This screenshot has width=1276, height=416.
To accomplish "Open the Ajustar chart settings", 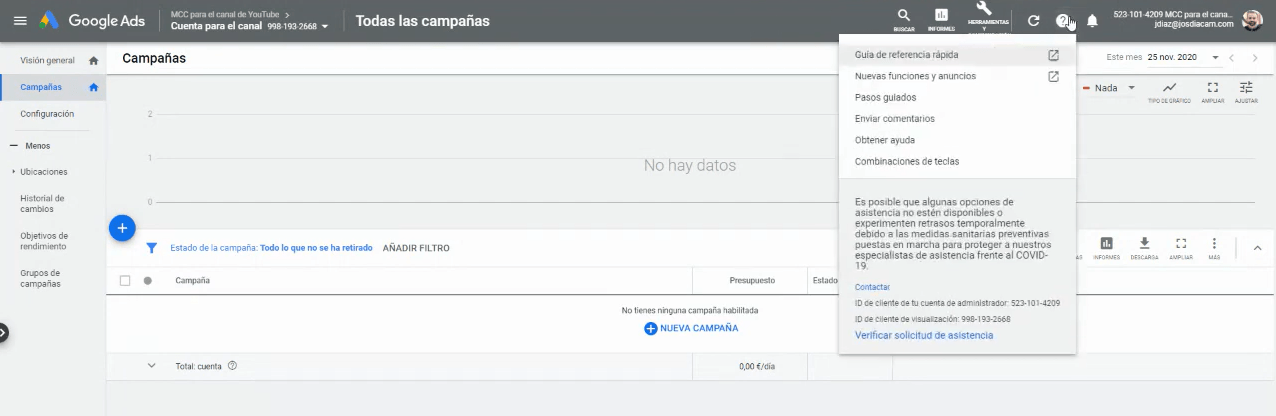I will [x=1246, y=92].
